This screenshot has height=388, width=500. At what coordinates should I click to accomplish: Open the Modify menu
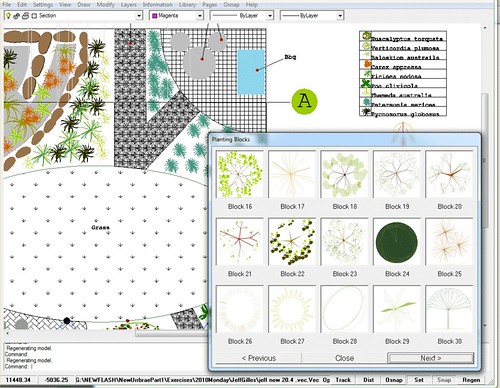coord(105,5)
